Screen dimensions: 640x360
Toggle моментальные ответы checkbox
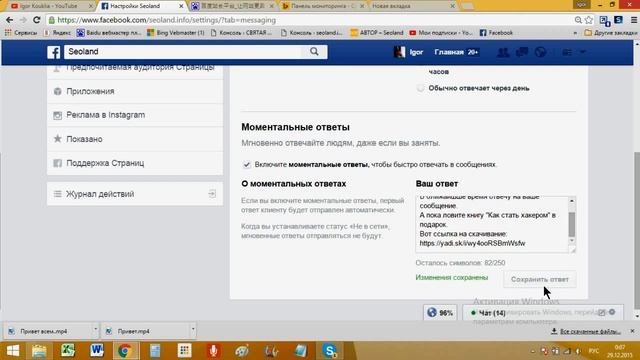pos(247,164)
